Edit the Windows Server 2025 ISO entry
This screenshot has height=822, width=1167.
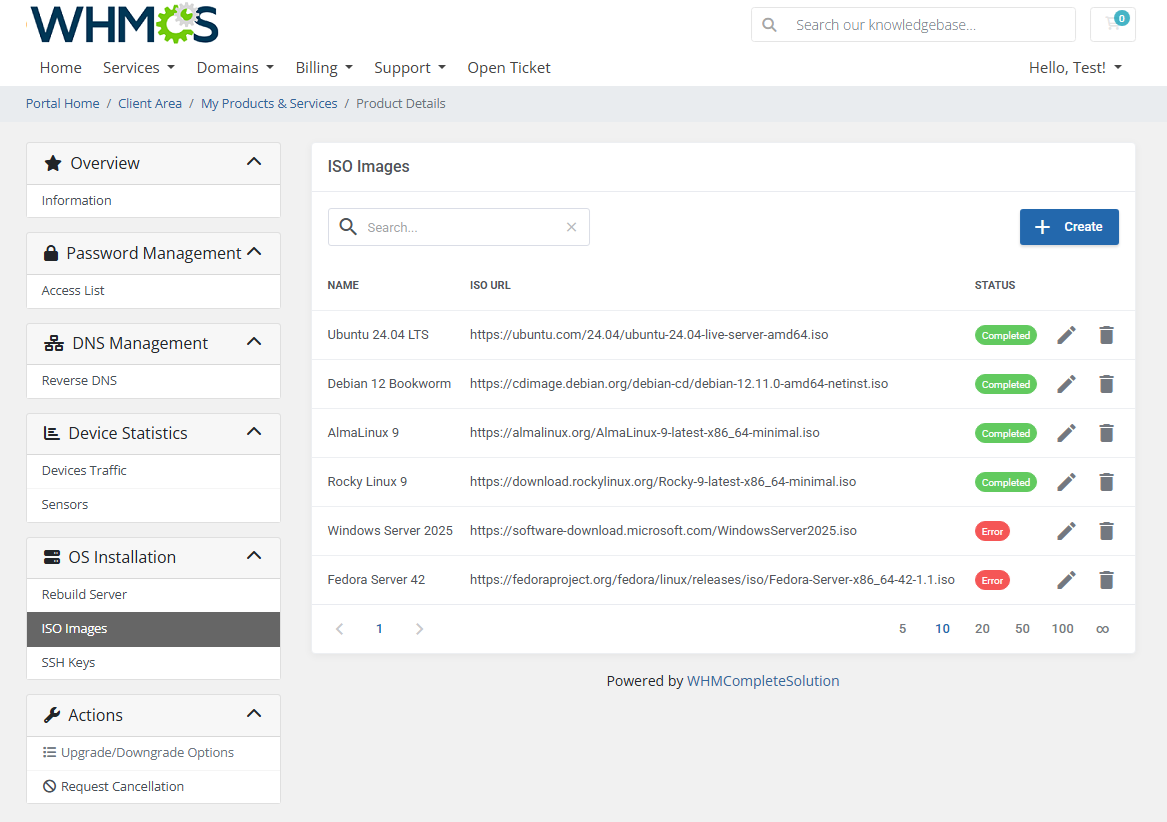pos(1067,531)
